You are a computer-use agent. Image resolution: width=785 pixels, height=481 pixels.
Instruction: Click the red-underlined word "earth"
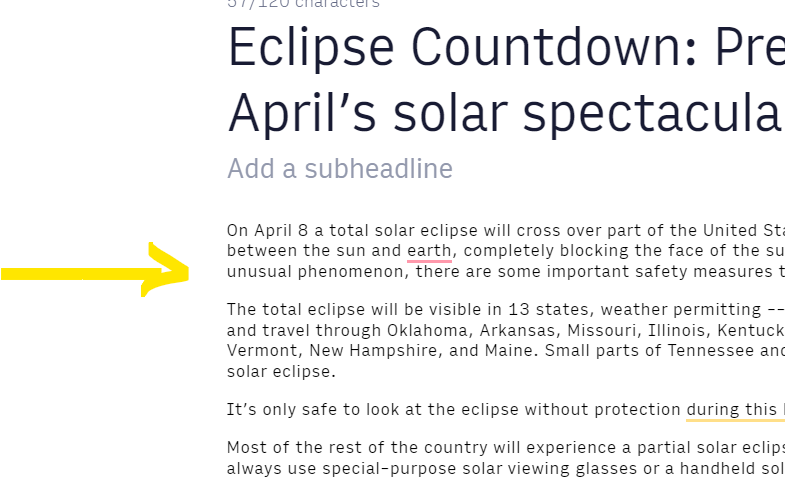coord(429,250)
